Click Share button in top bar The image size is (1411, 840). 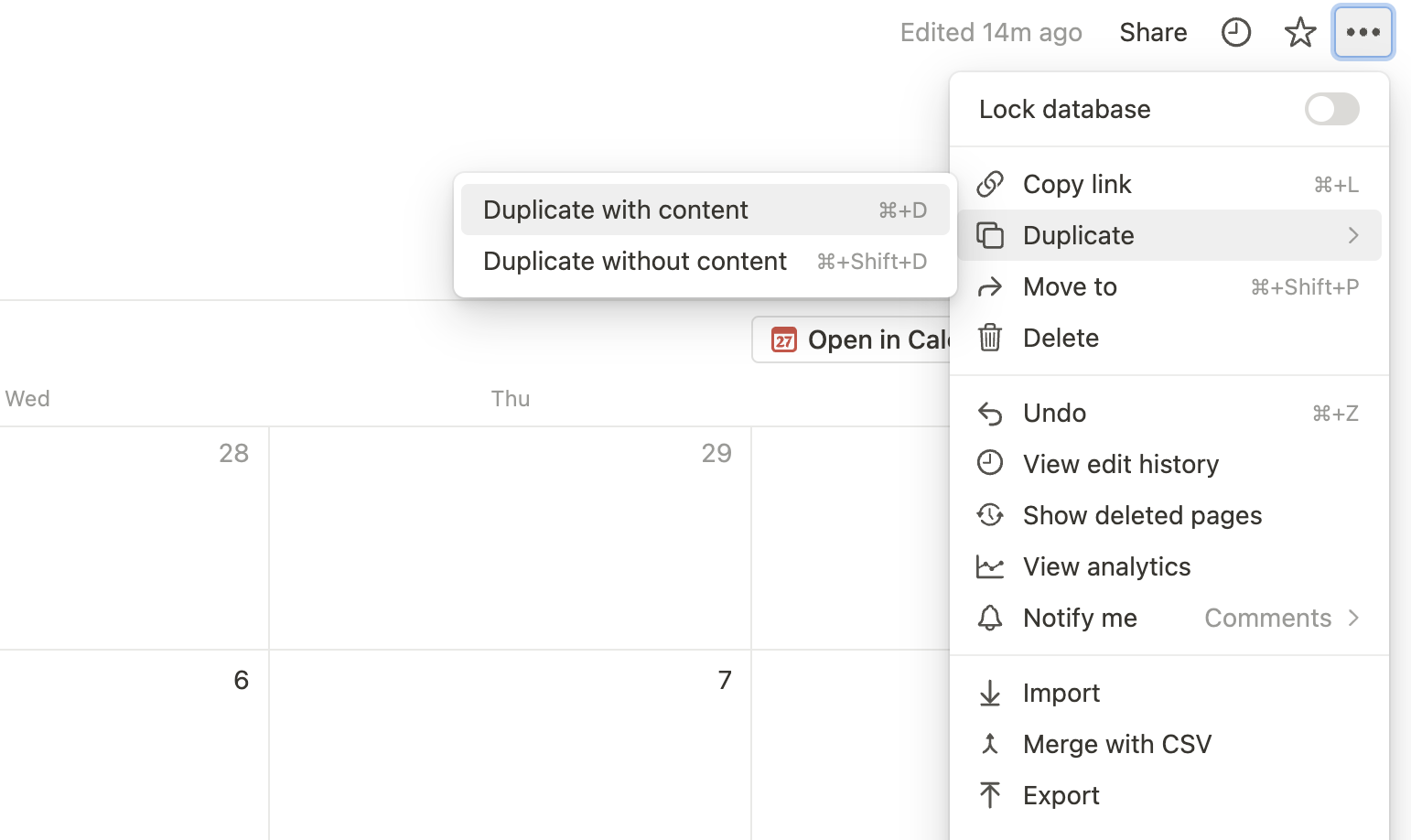1153,33
